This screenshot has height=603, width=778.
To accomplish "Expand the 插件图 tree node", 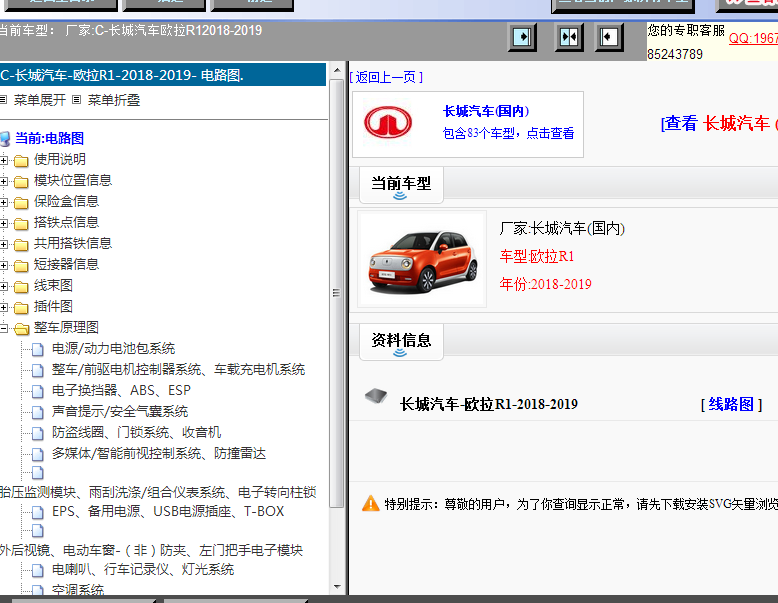I will (3, 308).
